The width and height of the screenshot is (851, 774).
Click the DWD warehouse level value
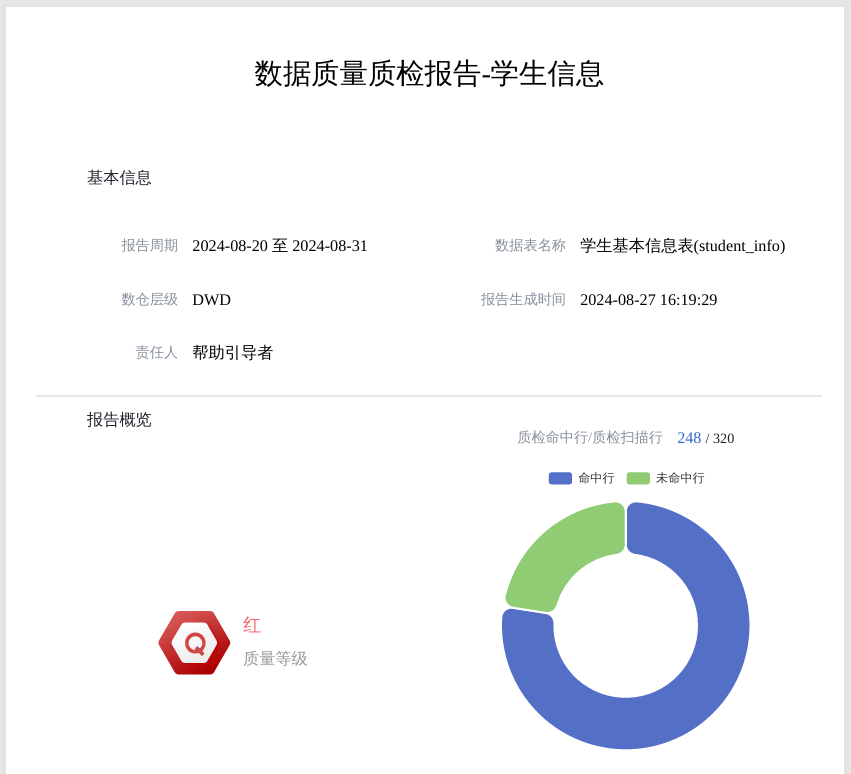click(x=212, y=300)
